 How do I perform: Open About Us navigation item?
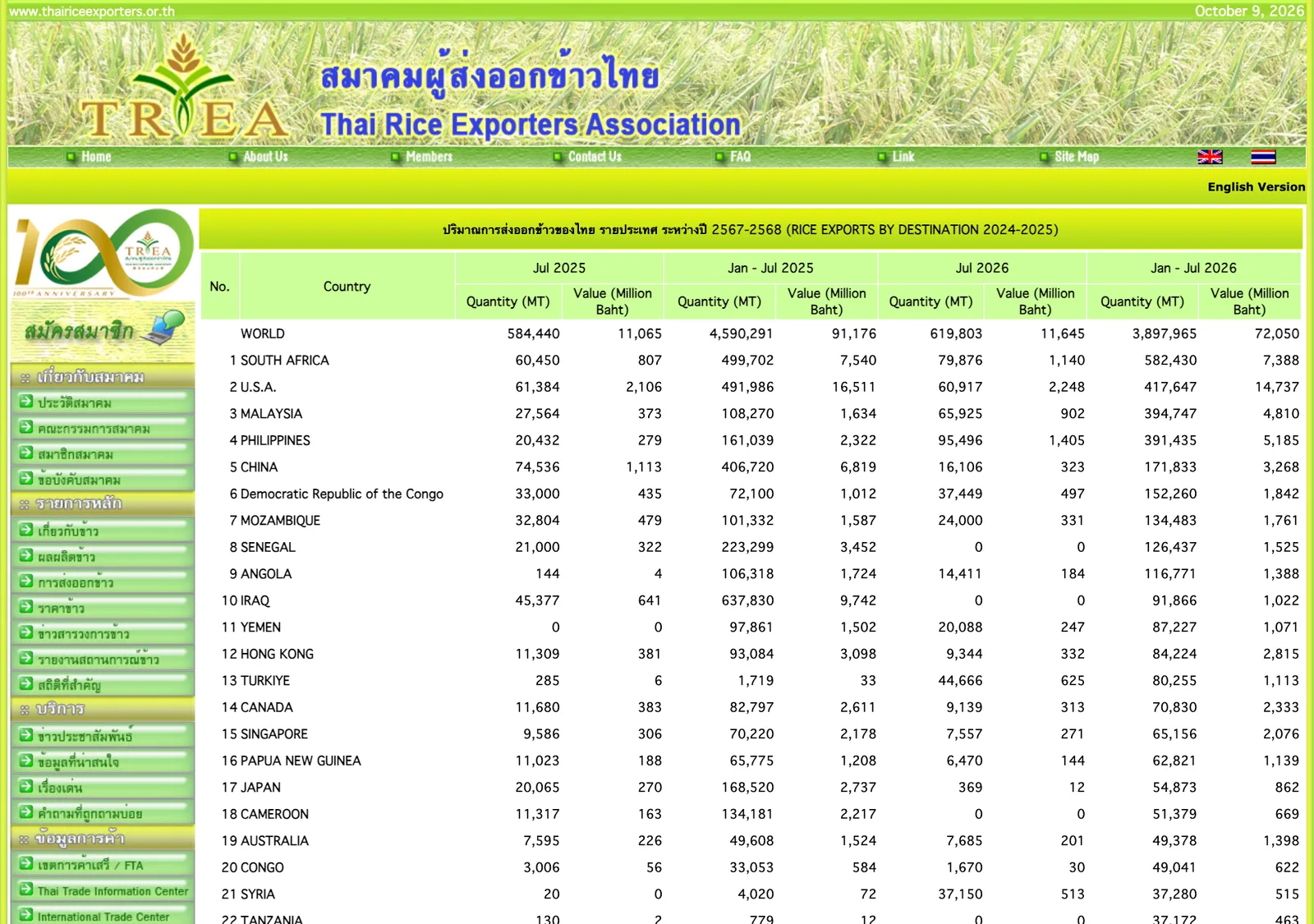[x=265, y=157]
